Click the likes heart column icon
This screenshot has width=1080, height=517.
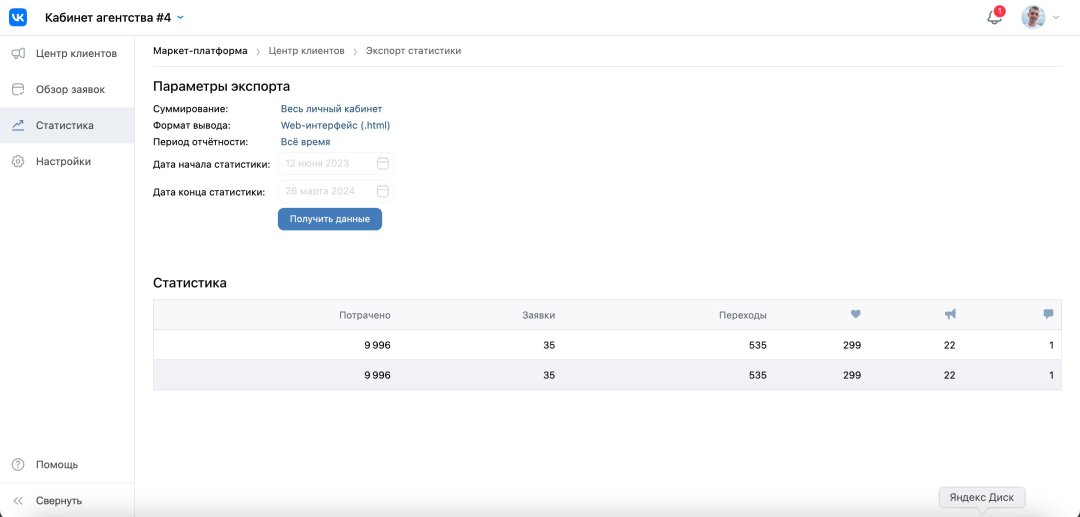click(855, 314)
